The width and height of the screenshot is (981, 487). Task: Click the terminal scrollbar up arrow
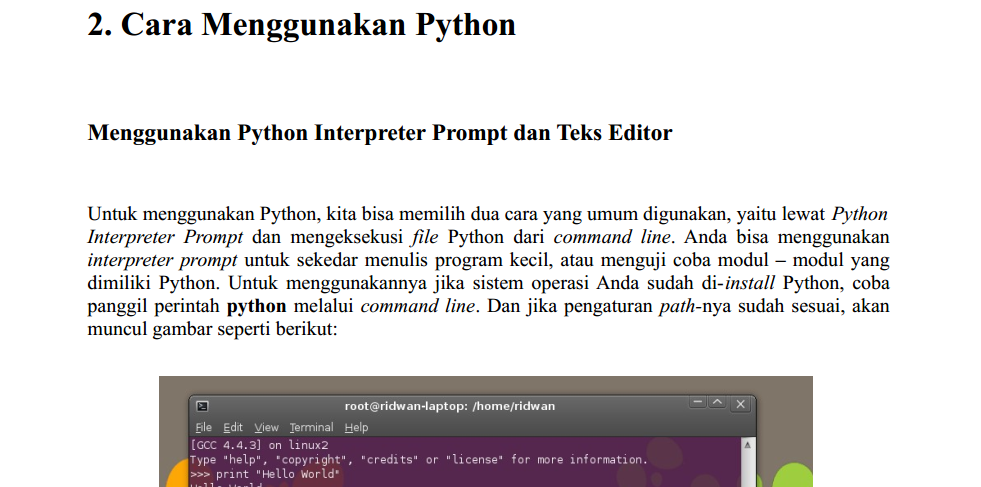[746, 445]
